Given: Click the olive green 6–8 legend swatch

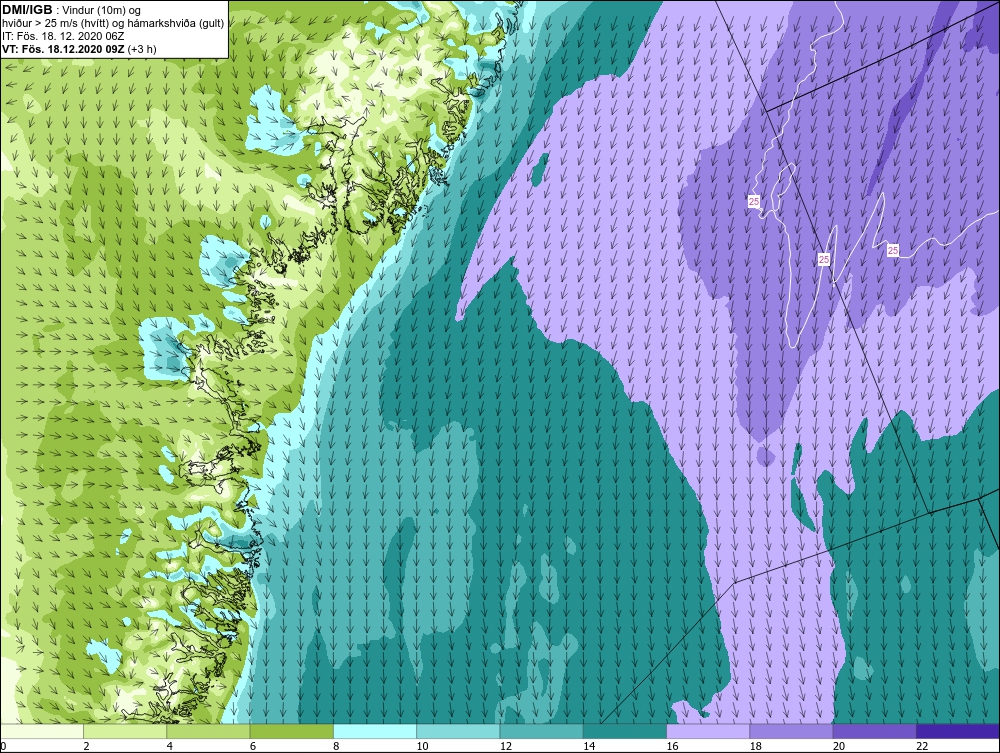Looking at the screenshot, I should click(291, 731).
